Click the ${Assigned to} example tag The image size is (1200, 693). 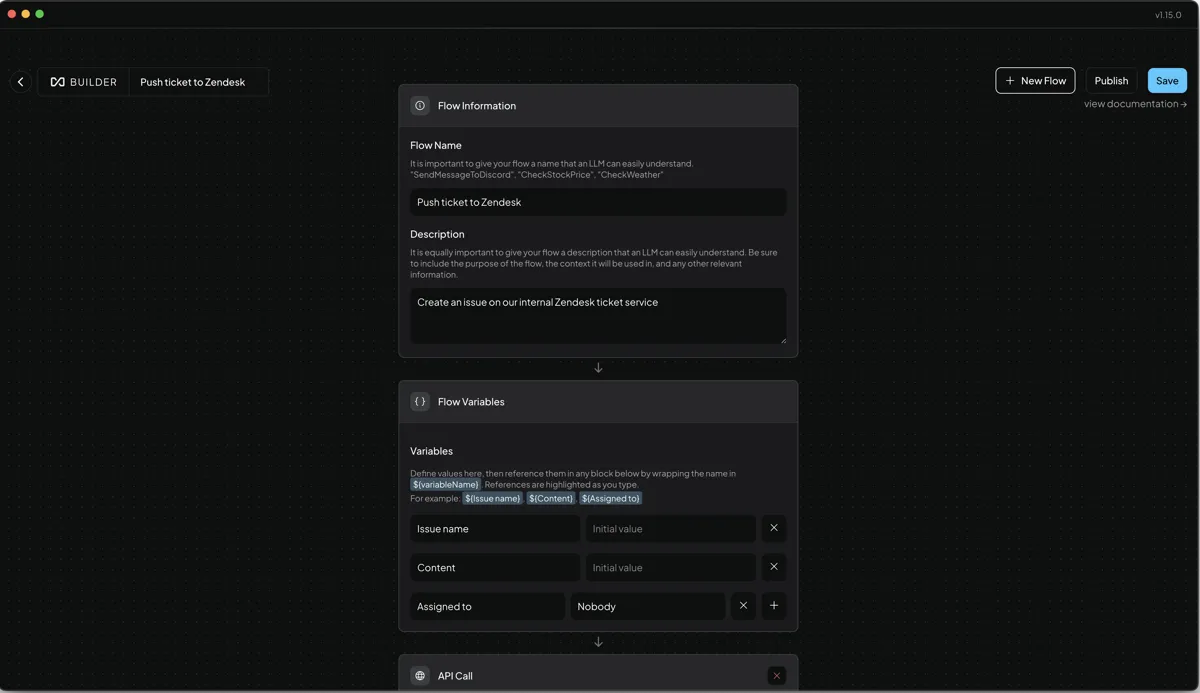coord(611,498)
